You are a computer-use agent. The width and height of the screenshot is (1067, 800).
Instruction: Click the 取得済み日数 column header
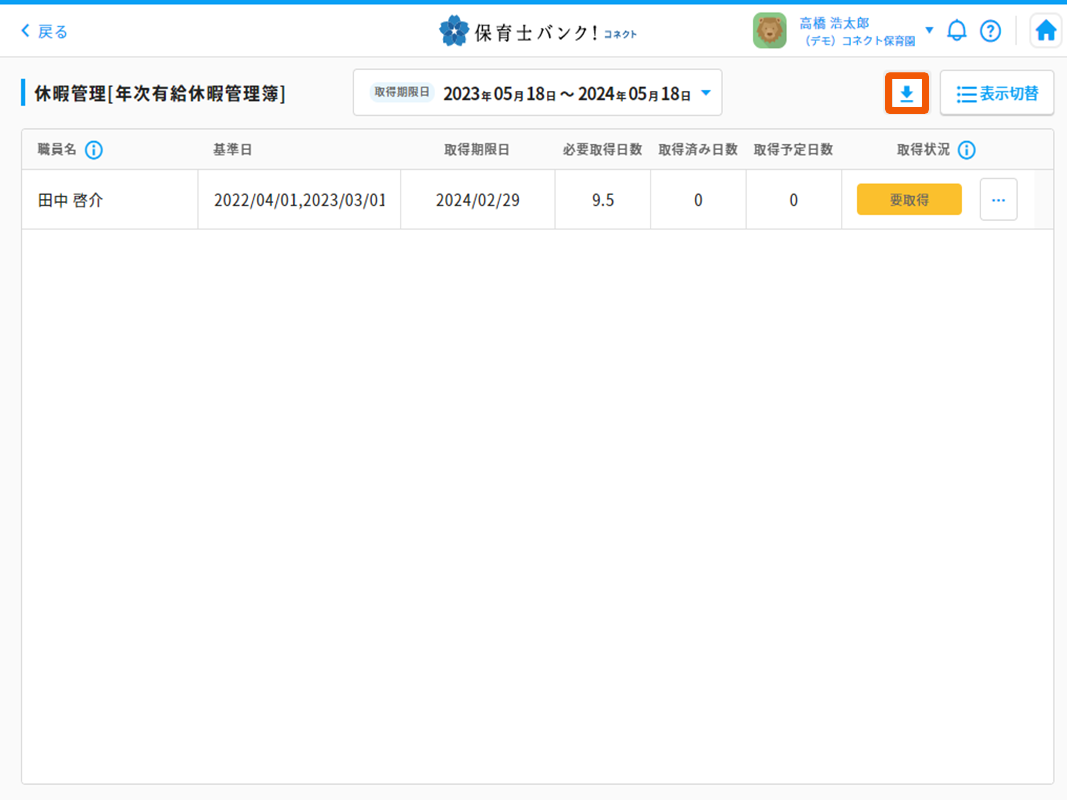[697, 150]
